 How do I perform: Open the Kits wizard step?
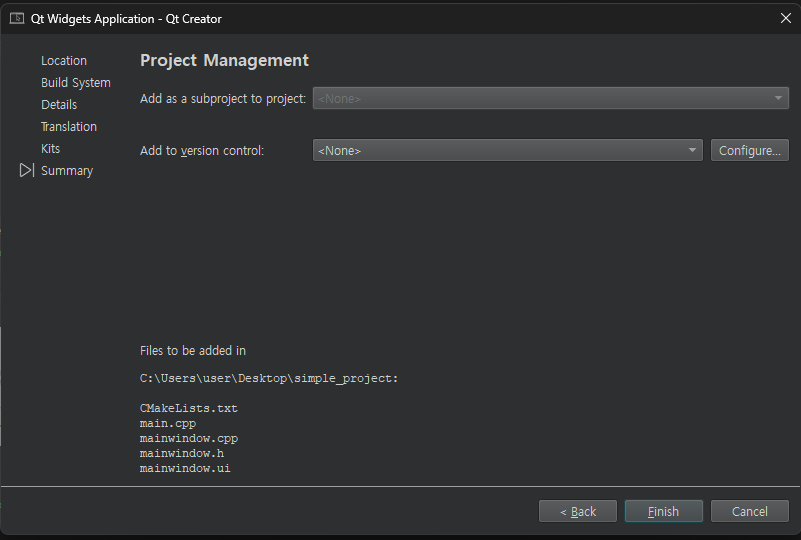pyautogui.click(x=51, y=149)
